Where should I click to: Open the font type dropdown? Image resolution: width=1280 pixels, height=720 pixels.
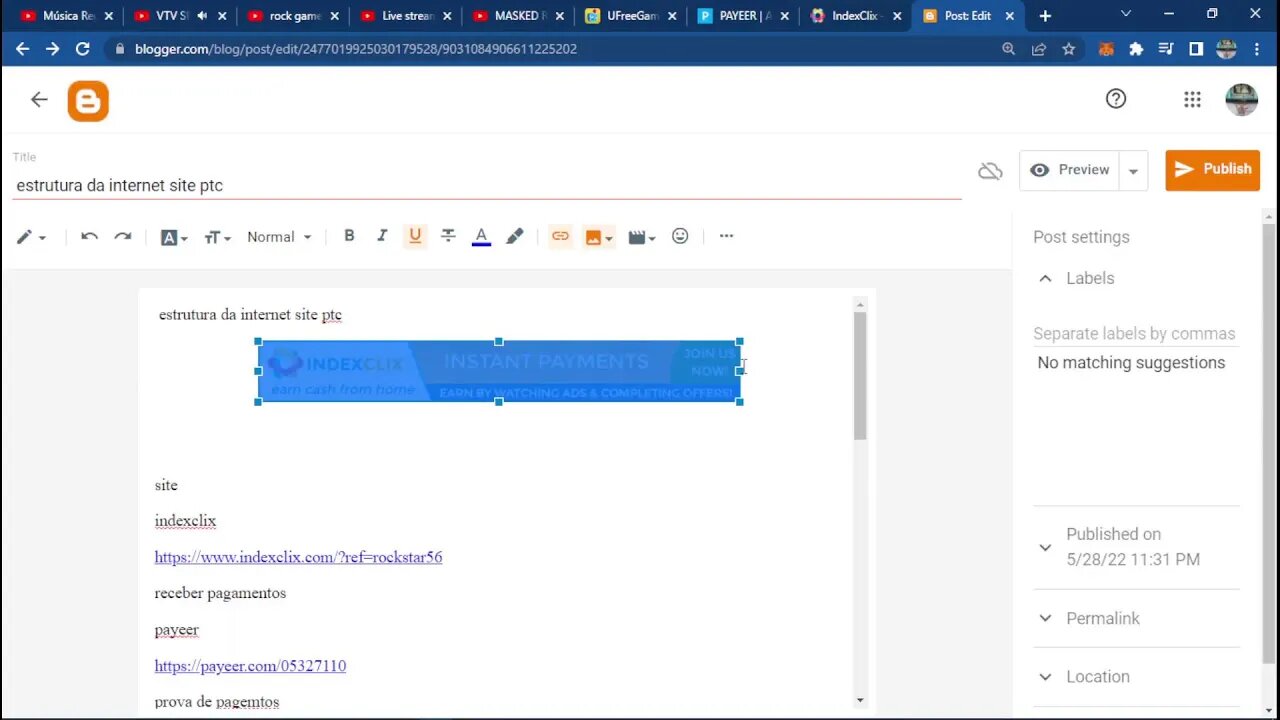tap(174, 237)
